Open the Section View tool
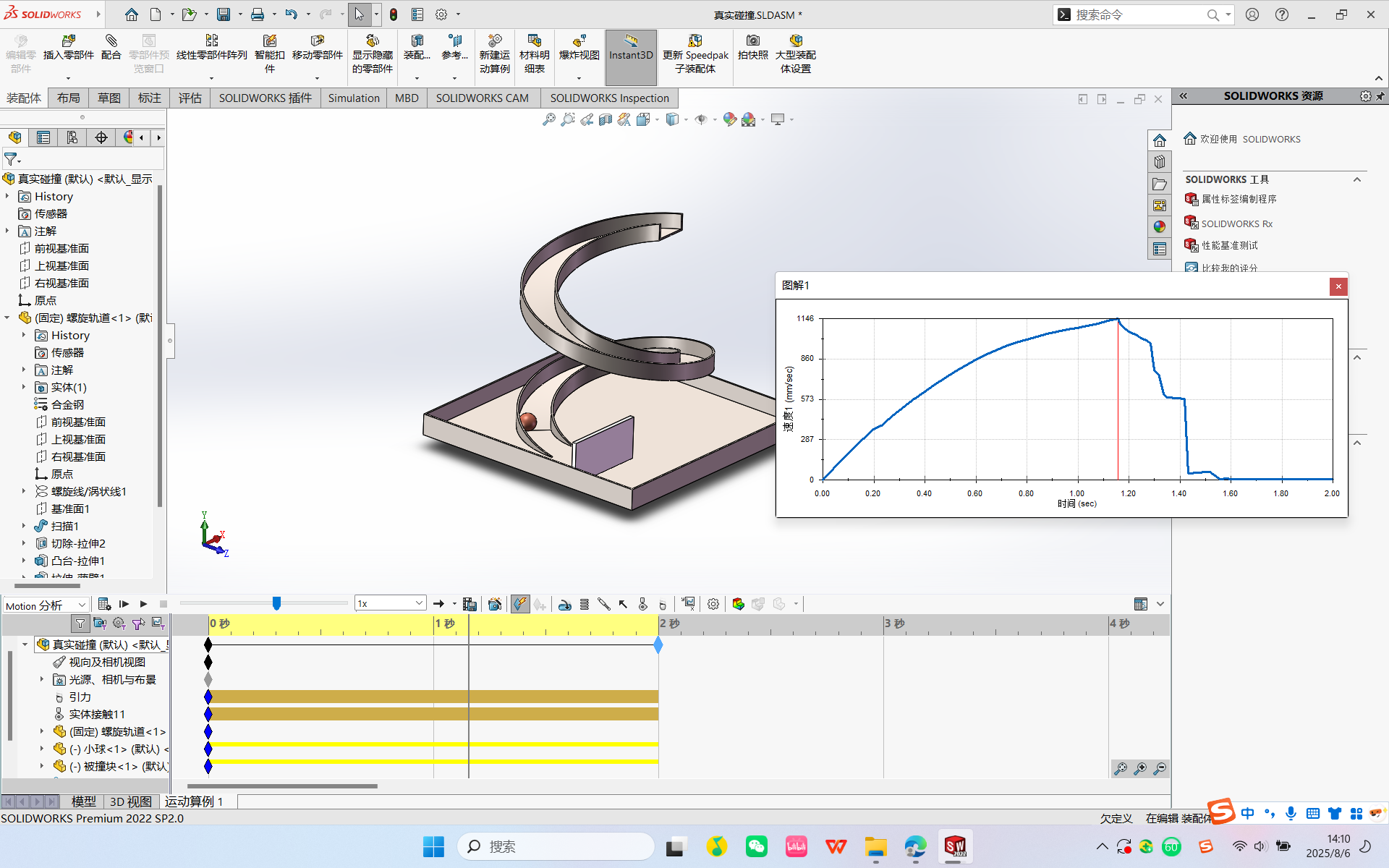Image resolution: width=1389 pixels, height=868 pixels. click(x=606, y=119)
